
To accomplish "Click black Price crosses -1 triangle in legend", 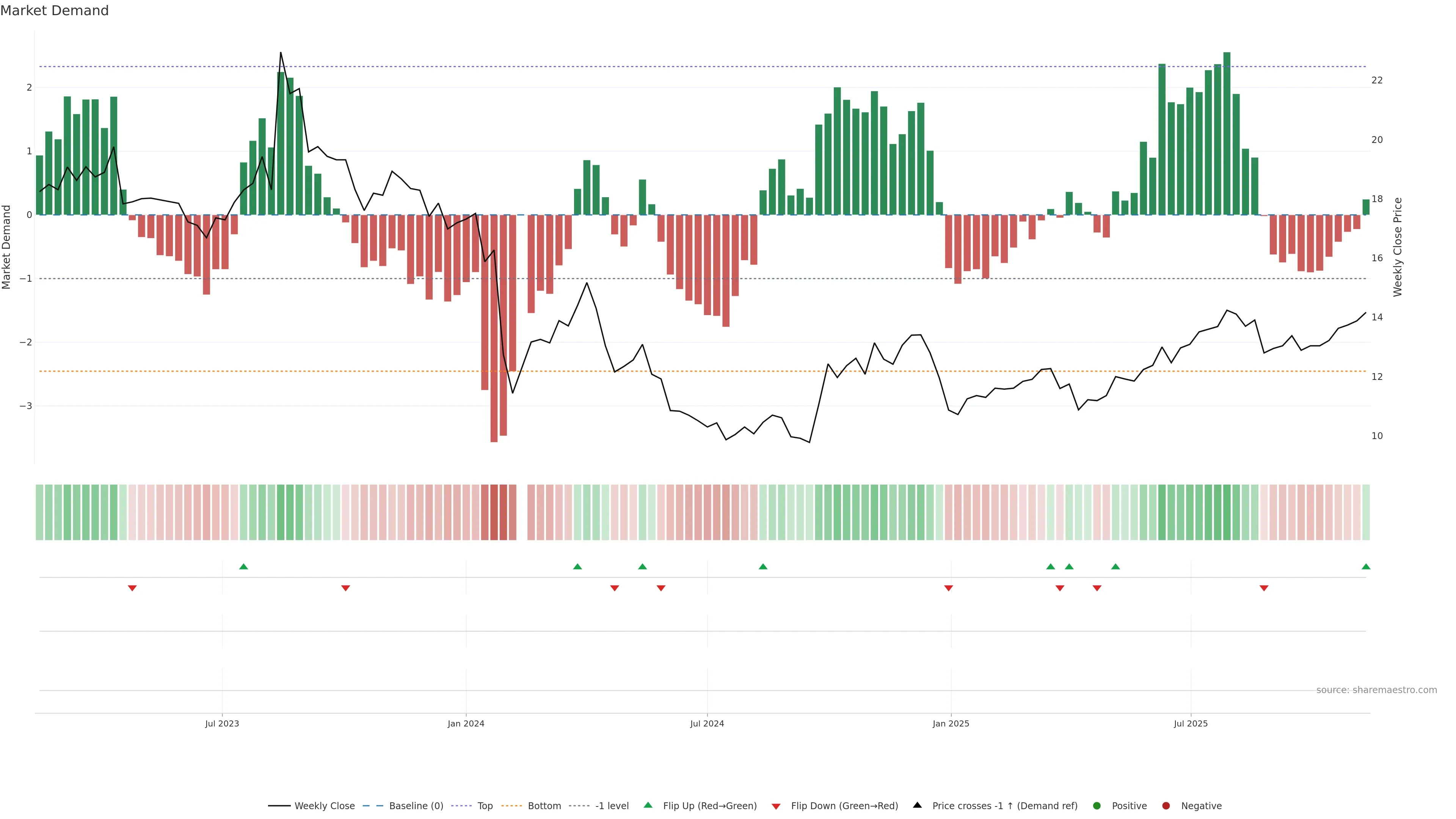I will tap(917, 805).
